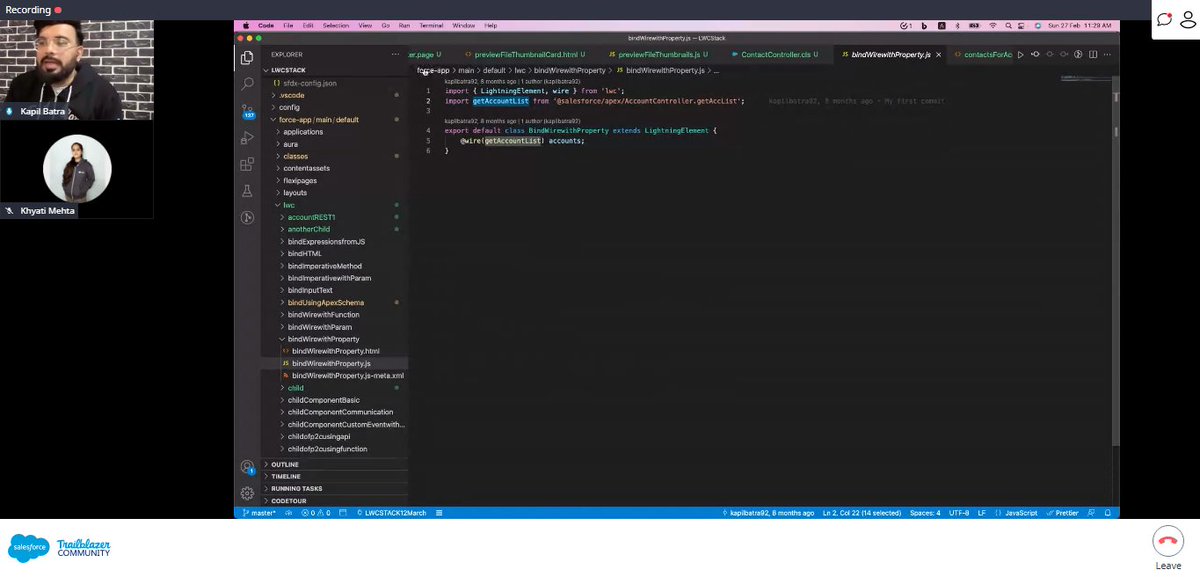Expand the classes folder
1200x577 pixels.
click(x=295, y=156)
